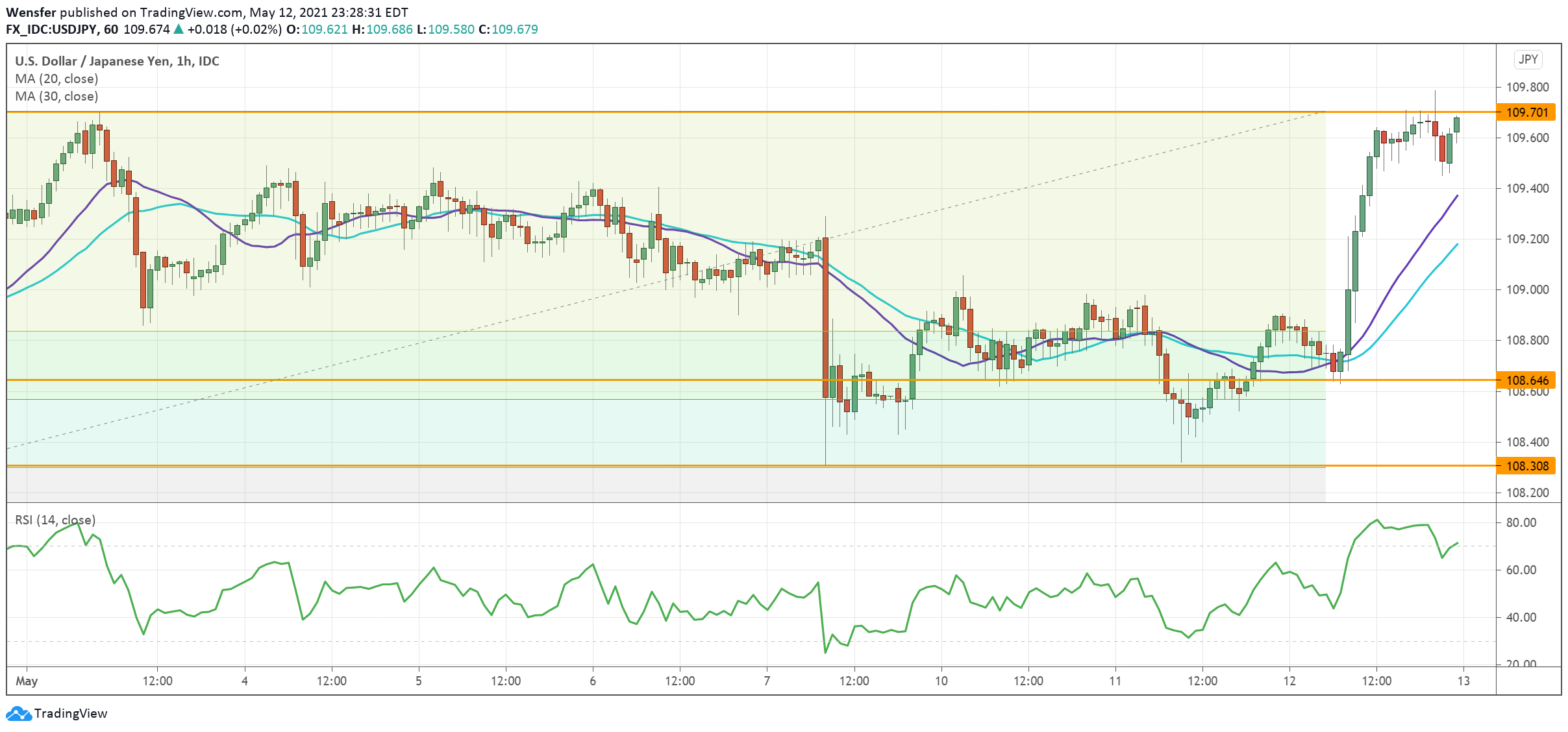Click the JPY currency badge on the price axis

point(1528,59)
